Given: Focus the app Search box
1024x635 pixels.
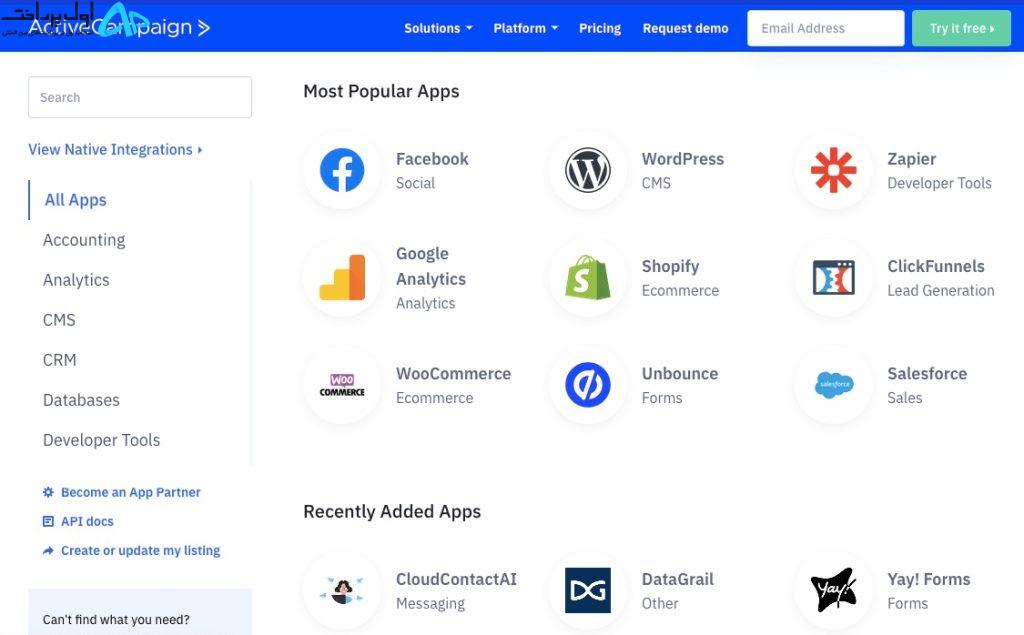Looking at the screenshot, I should coord(140,97).
